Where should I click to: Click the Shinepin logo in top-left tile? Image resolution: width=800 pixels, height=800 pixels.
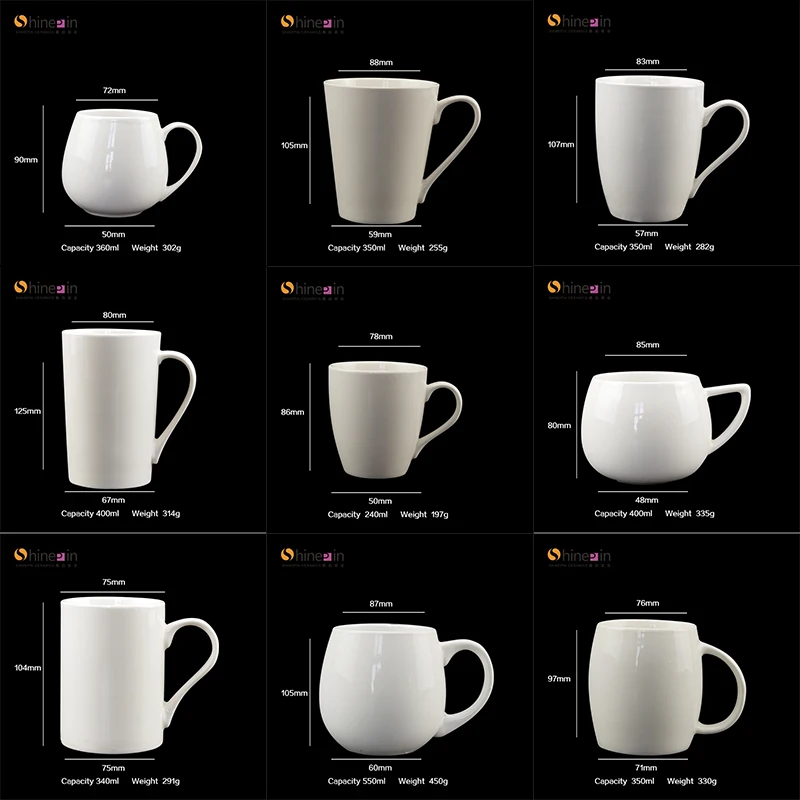pyautogui.click(x=46, y=23)
